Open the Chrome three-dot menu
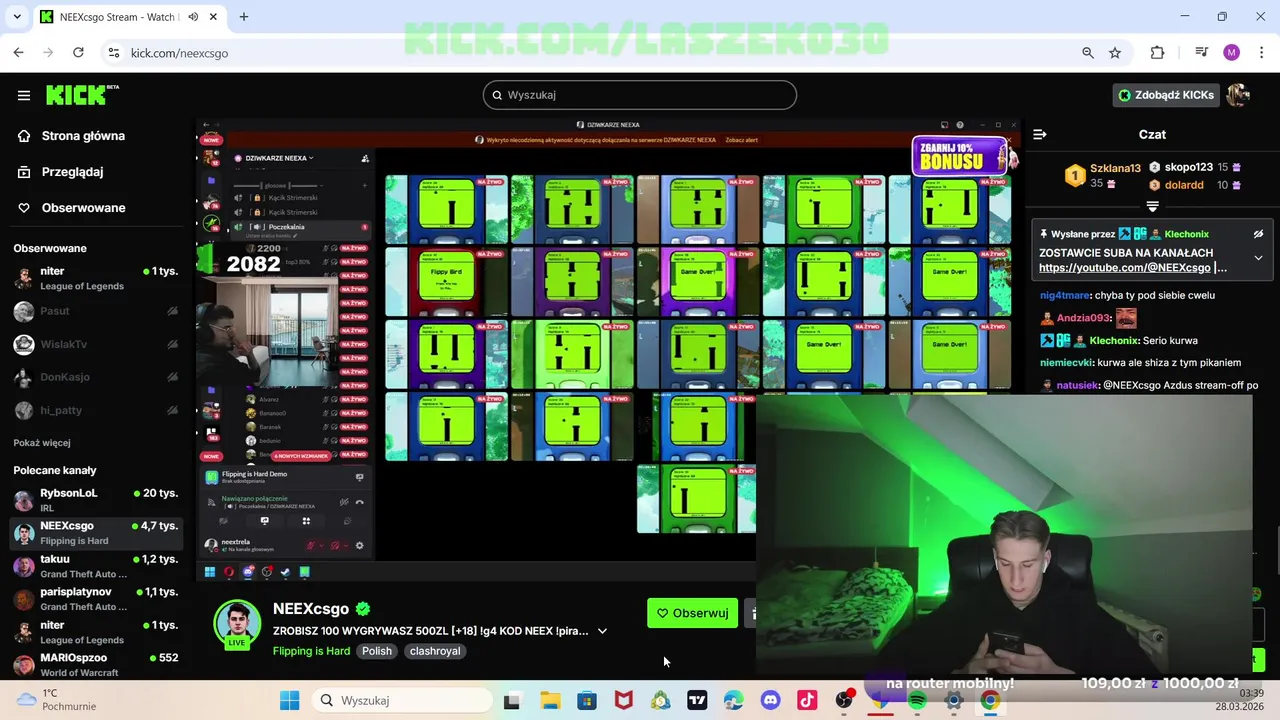Viewport: 1280px width, 720px height. (1260, 53)
